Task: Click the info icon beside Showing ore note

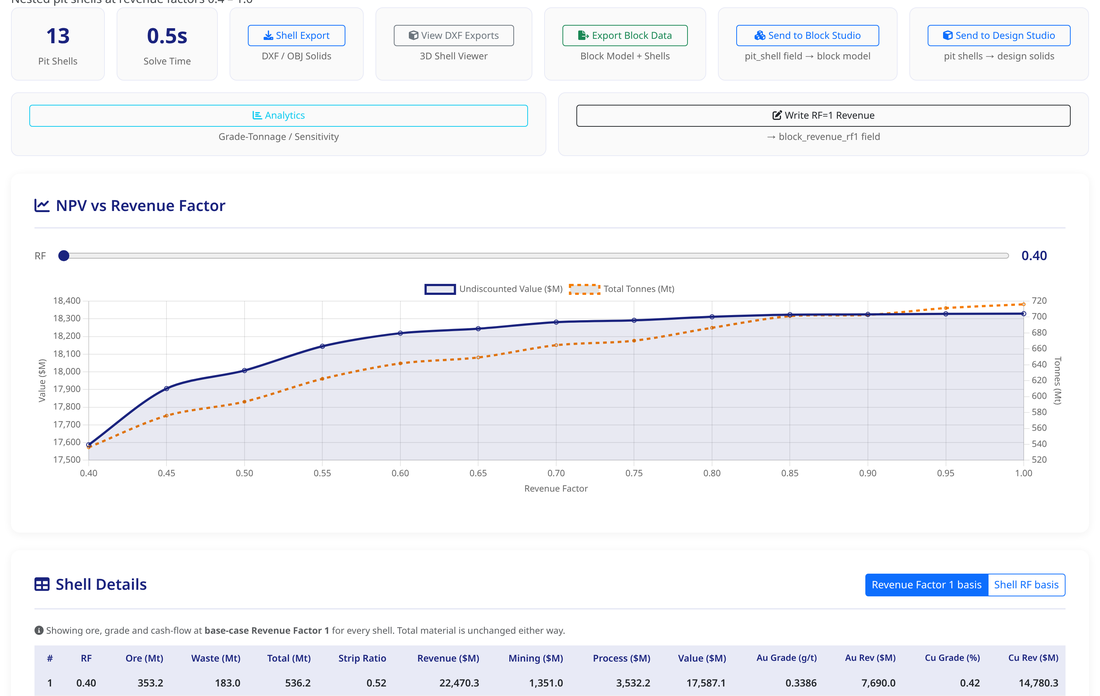Action: 39,631
